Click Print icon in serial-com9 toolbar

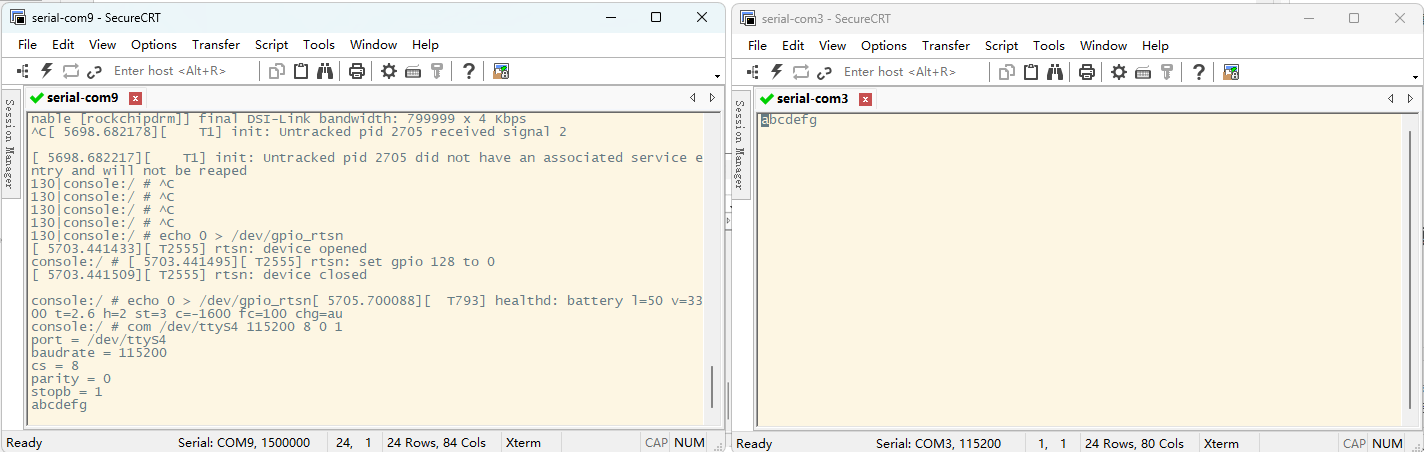click(x=356, y=71)
